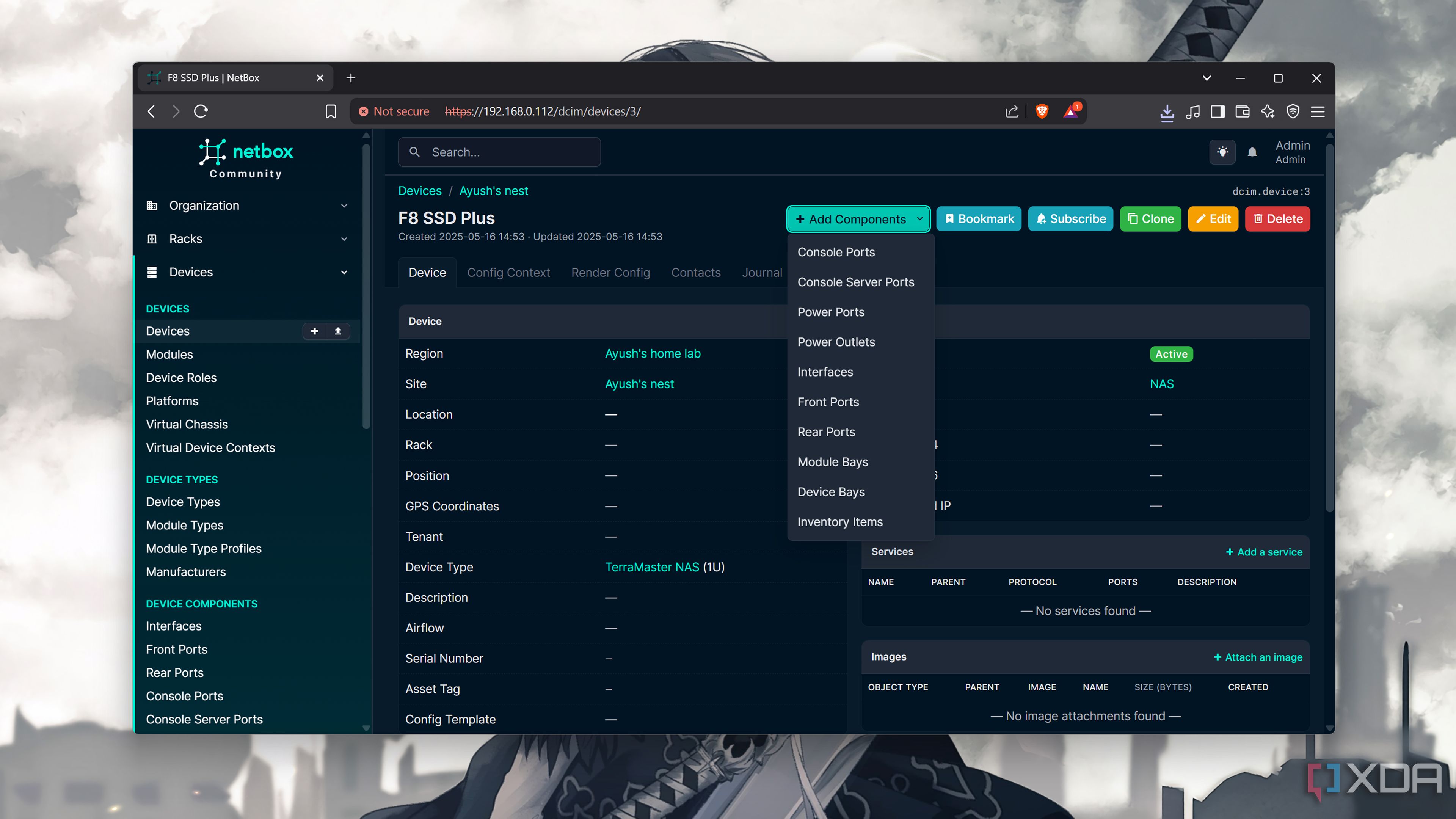Toggle dark mode with the sun icon

tap(1222, 152)
